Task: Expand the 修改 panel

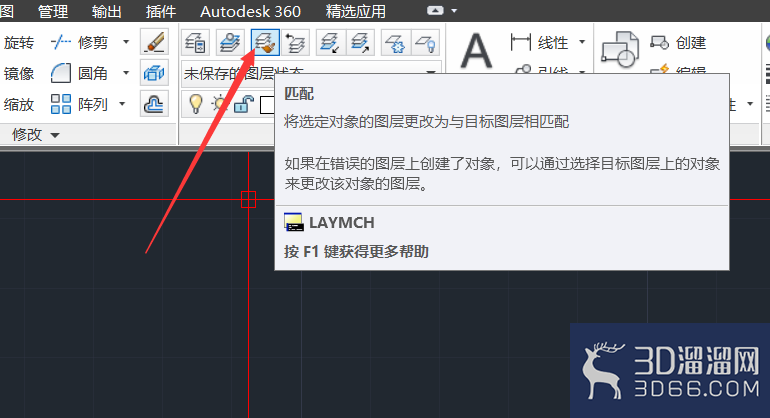Action: pos(36,135)
